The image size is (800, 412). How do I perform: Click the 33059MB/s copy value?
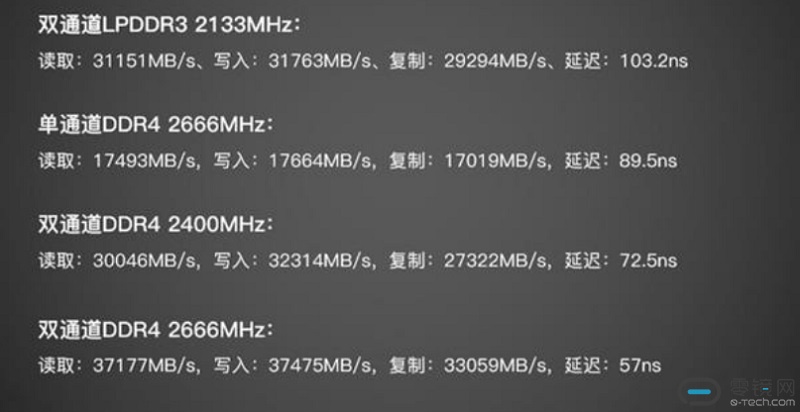495,366
